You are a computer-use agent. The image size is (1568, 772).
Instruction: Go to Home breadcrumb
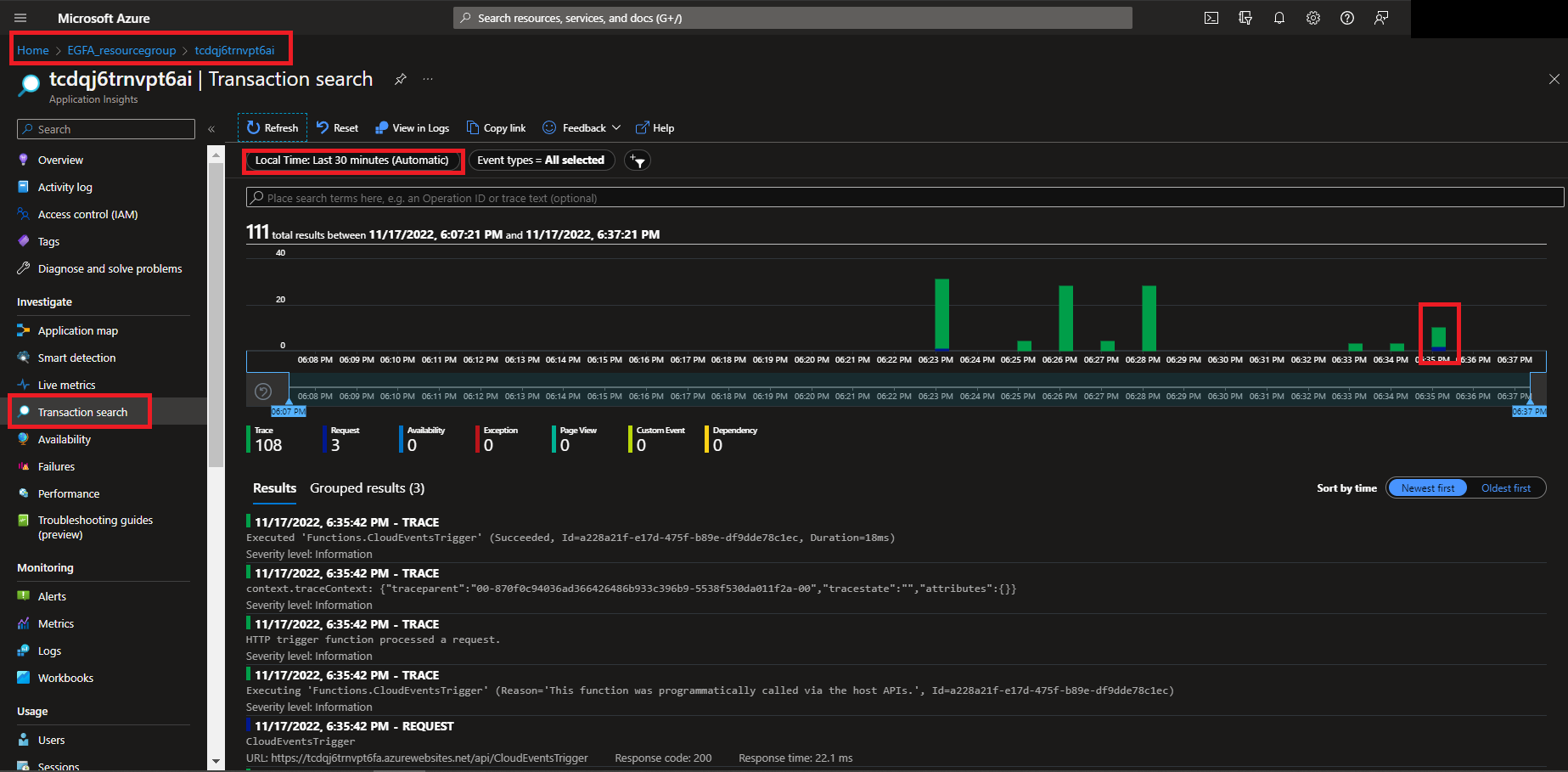pyautogui.click(x=33, y=50)
